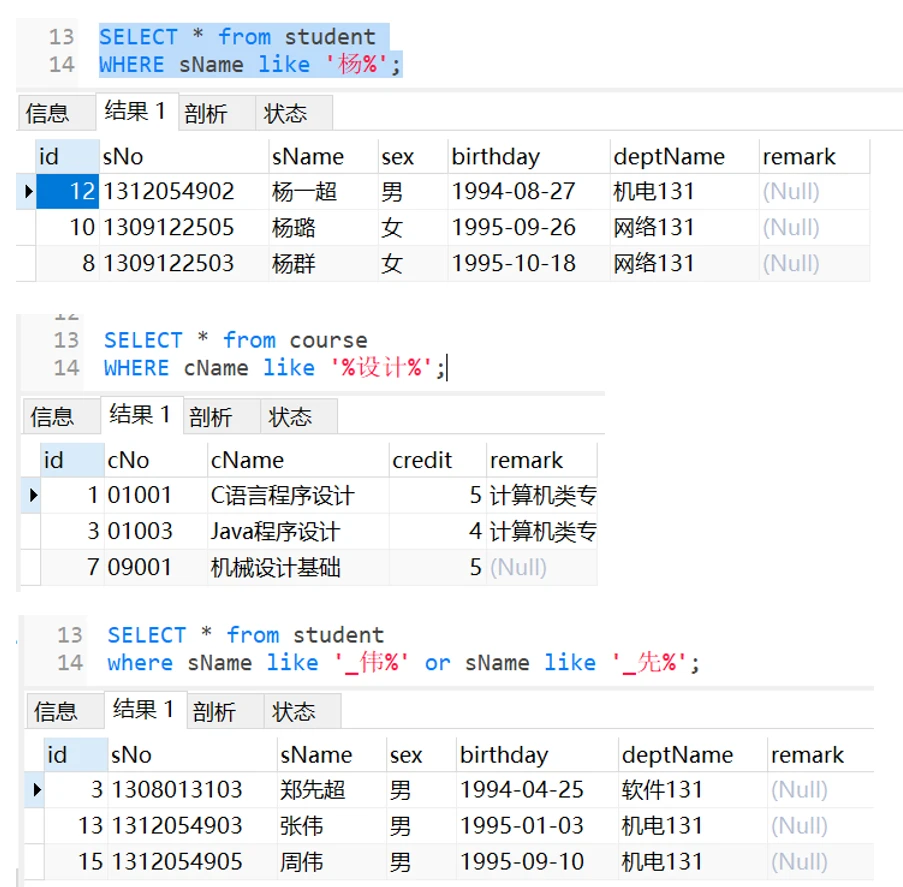This screenshot has height=887, width=903.
Task: Click the row indicator arrow next to C语言程序设计
Action: pos(33,495)
